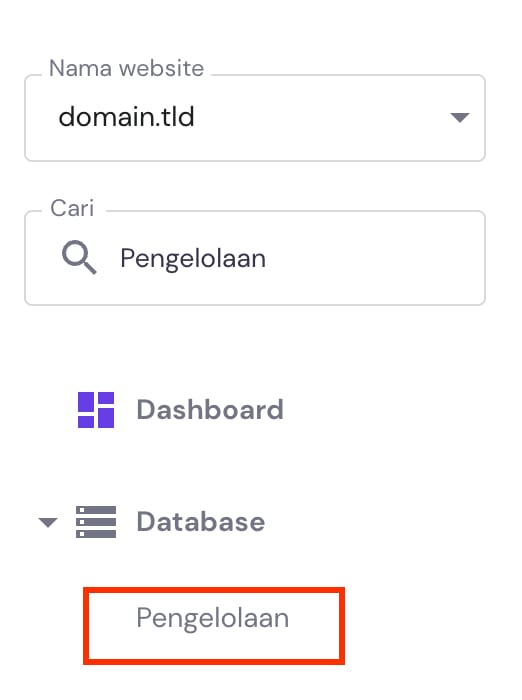Place cursor after Pengelolaan in search input
The width and height of the screenshot is (522, 700).
point(269,259)
